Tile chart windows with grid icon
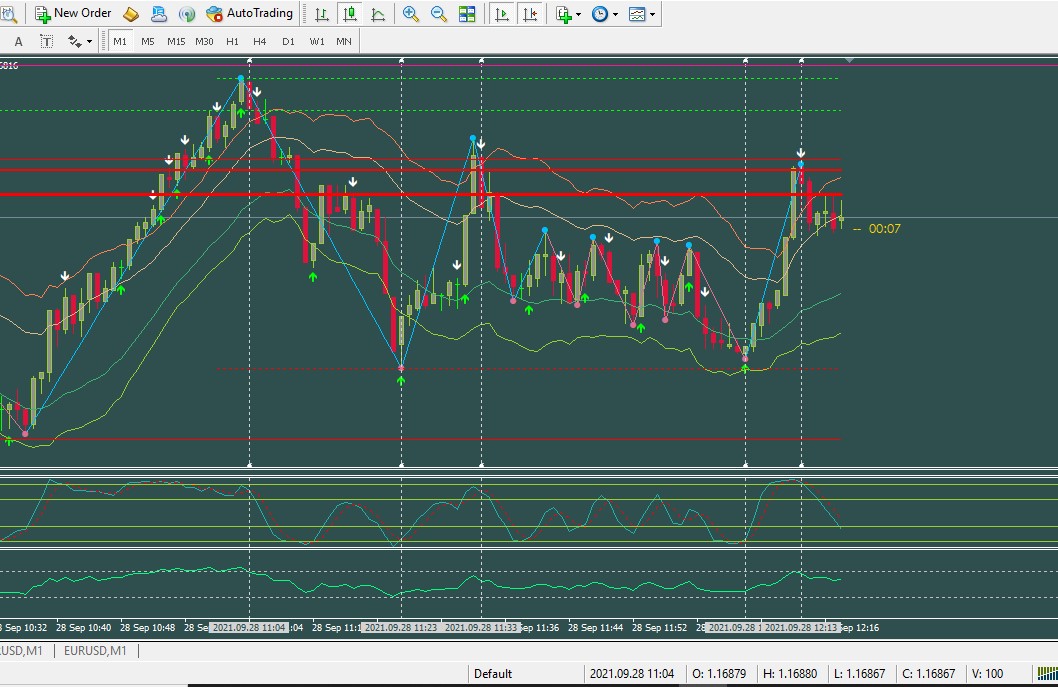The width and height of the screenshot is (1058, 687). [467, 14]
